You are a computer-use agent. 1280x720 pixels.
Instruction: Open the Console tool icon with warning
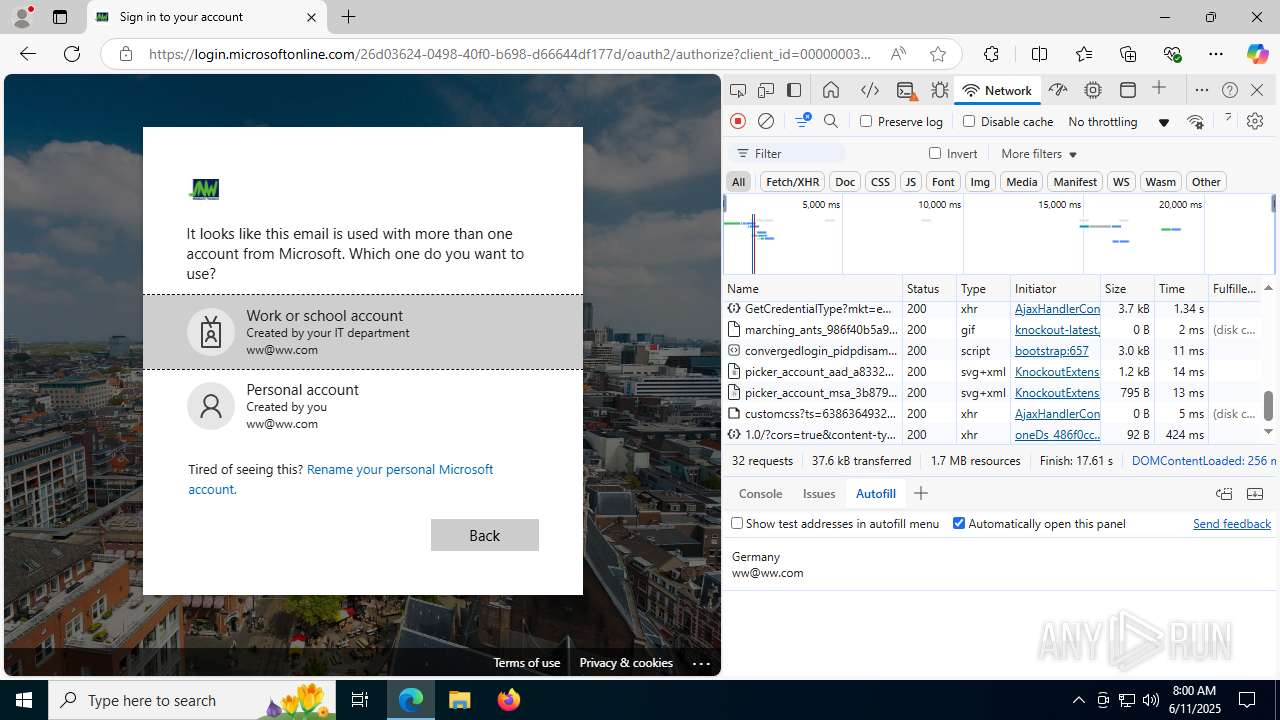tap(906, 90)
